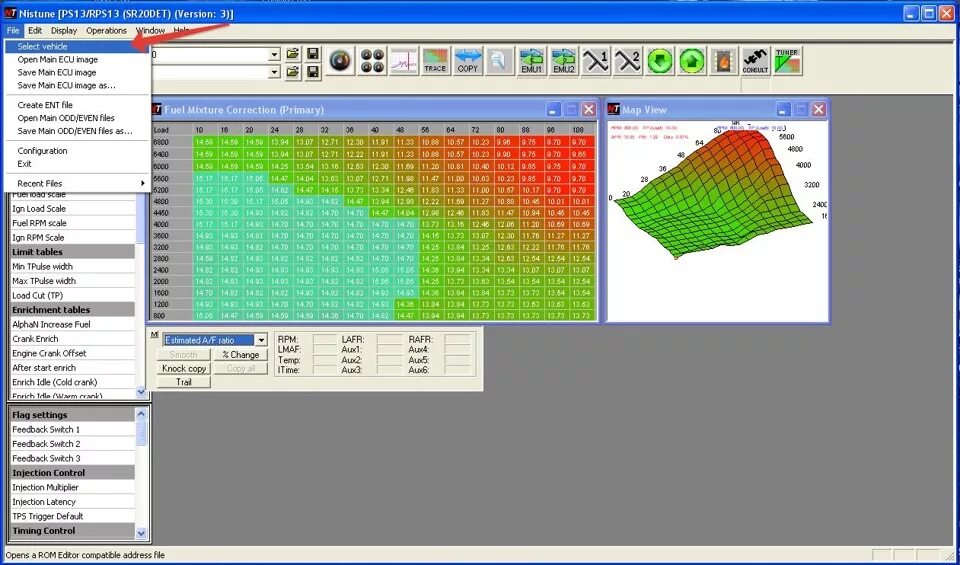Expand the Estimated A/F ratio dropdown
The image size is (960, 565).
261,340
